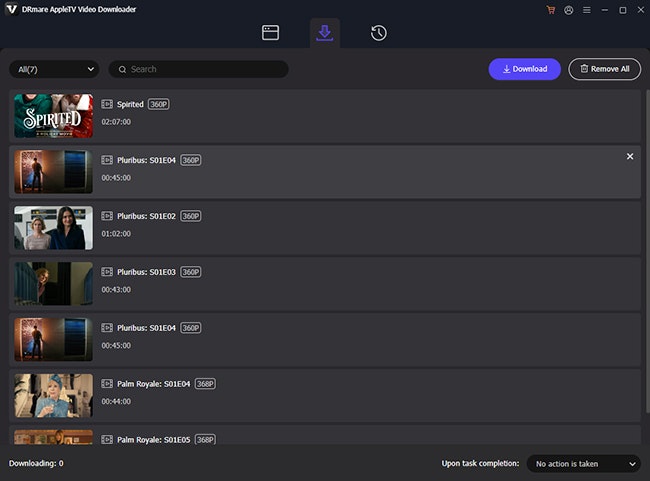Click the 360P badge on Spirited
This screenshot has width=650, height=481.
(x=159, y=104)
